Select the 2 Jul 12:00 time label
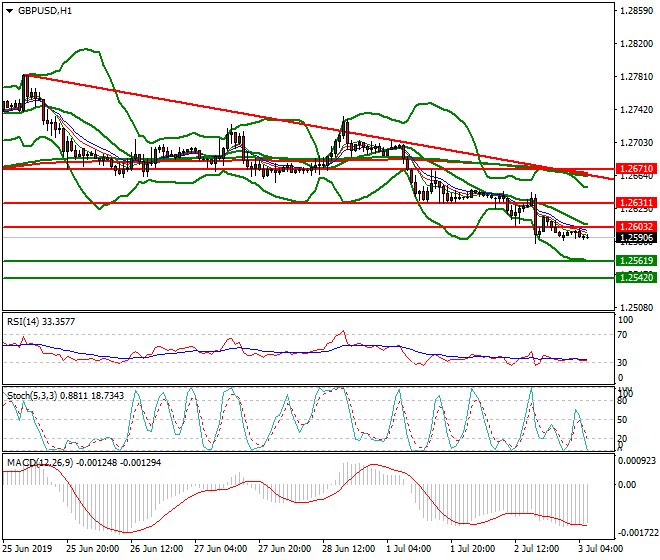 point(537,549)
